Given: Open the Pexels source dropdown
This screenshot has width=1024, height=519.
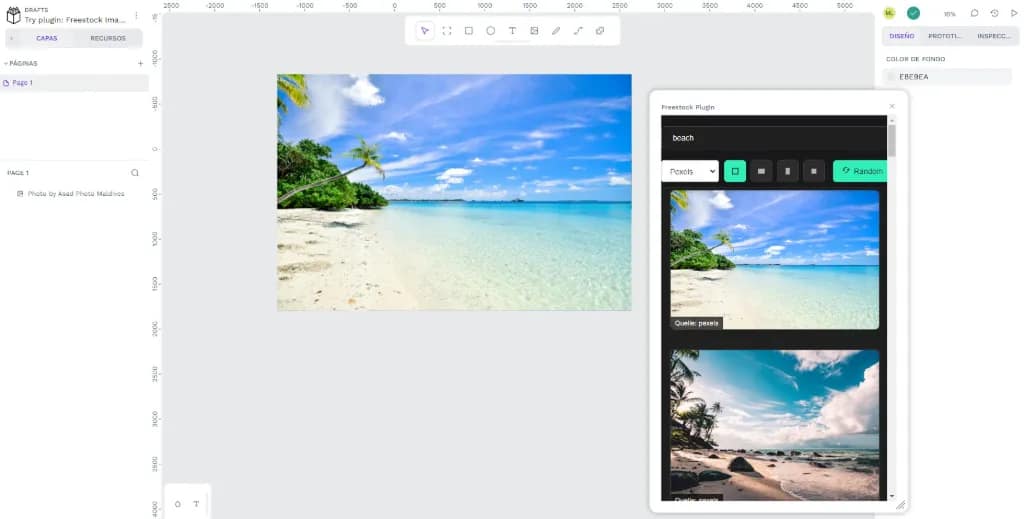Looking at the screenshot, I should coord(690,171).
